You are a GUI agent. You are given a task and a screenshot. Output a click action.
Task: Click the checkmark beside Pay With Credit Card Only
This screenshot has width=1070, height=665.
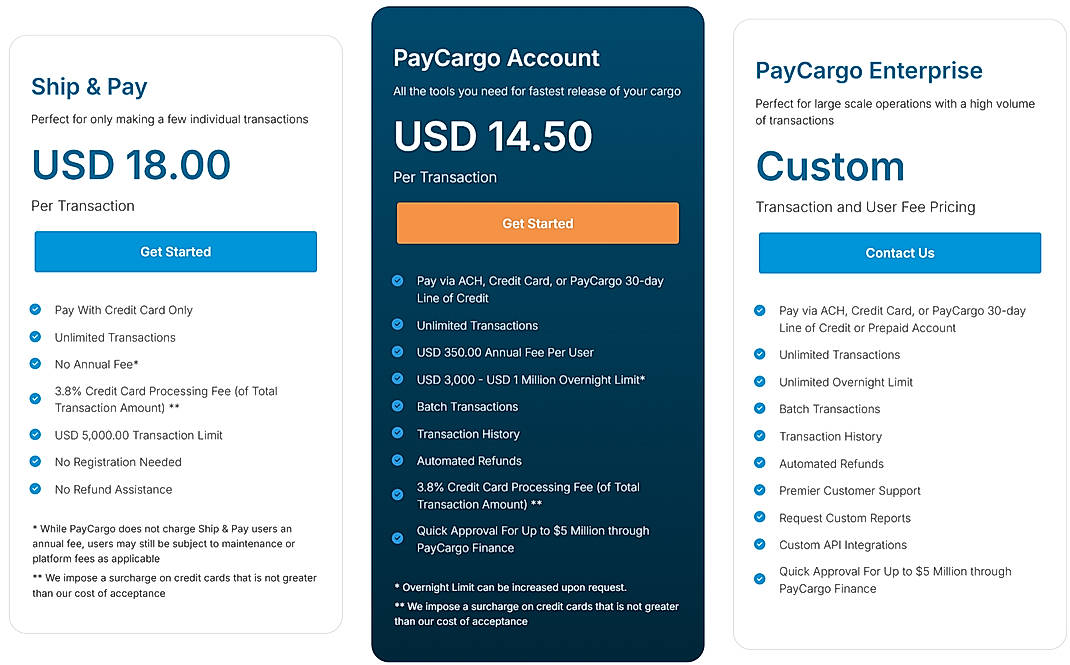35,310
